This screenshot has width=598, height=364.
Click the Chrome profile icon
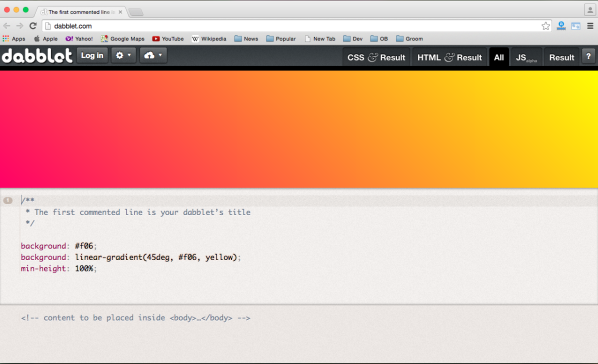click(590, 10)
